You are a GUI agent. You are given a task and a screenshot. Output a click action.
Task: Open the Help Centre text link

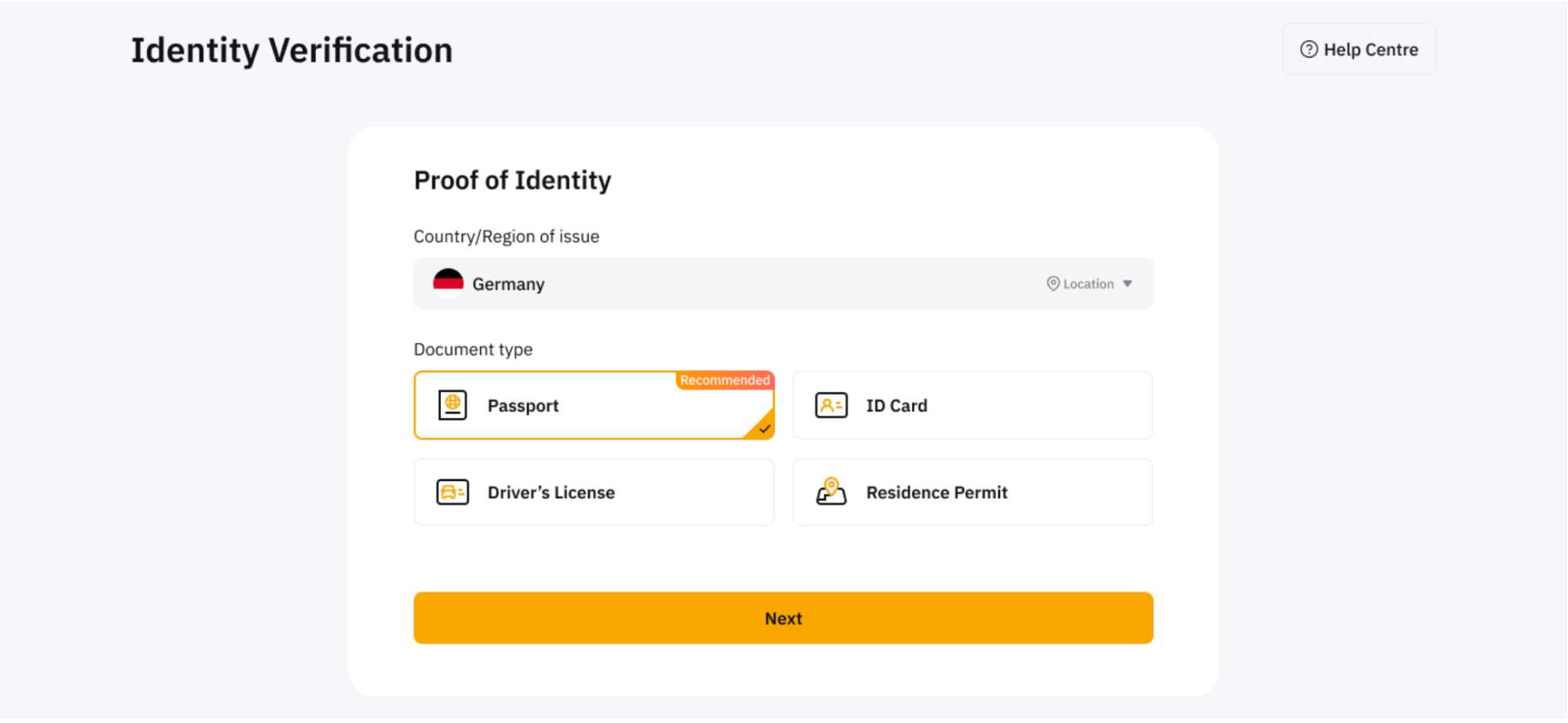[1370, 50]
